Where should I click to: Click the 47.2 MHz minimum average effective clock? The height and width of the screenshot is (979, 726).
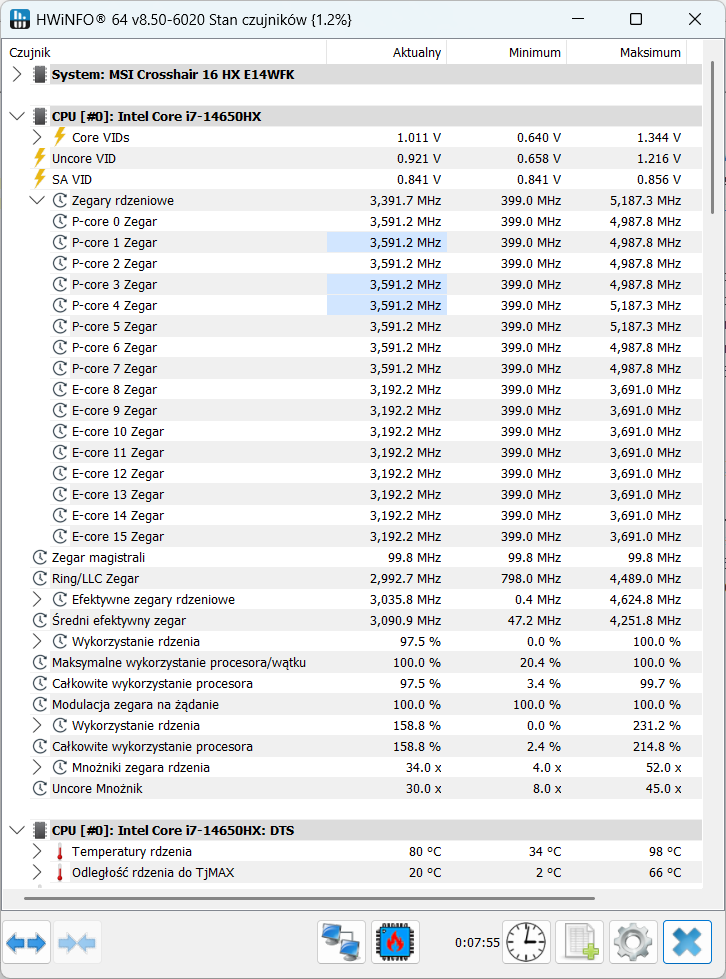pos(534,621)
